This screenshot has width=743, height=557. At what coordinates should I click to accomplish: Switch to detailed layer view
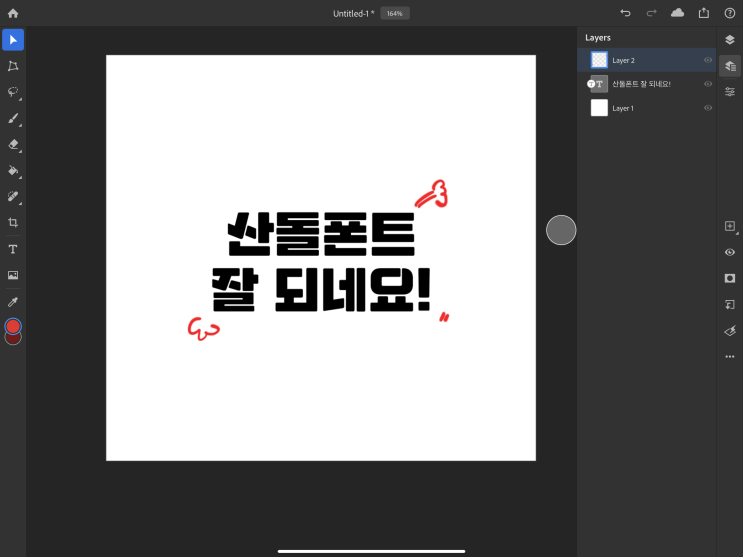pos(730,66)
